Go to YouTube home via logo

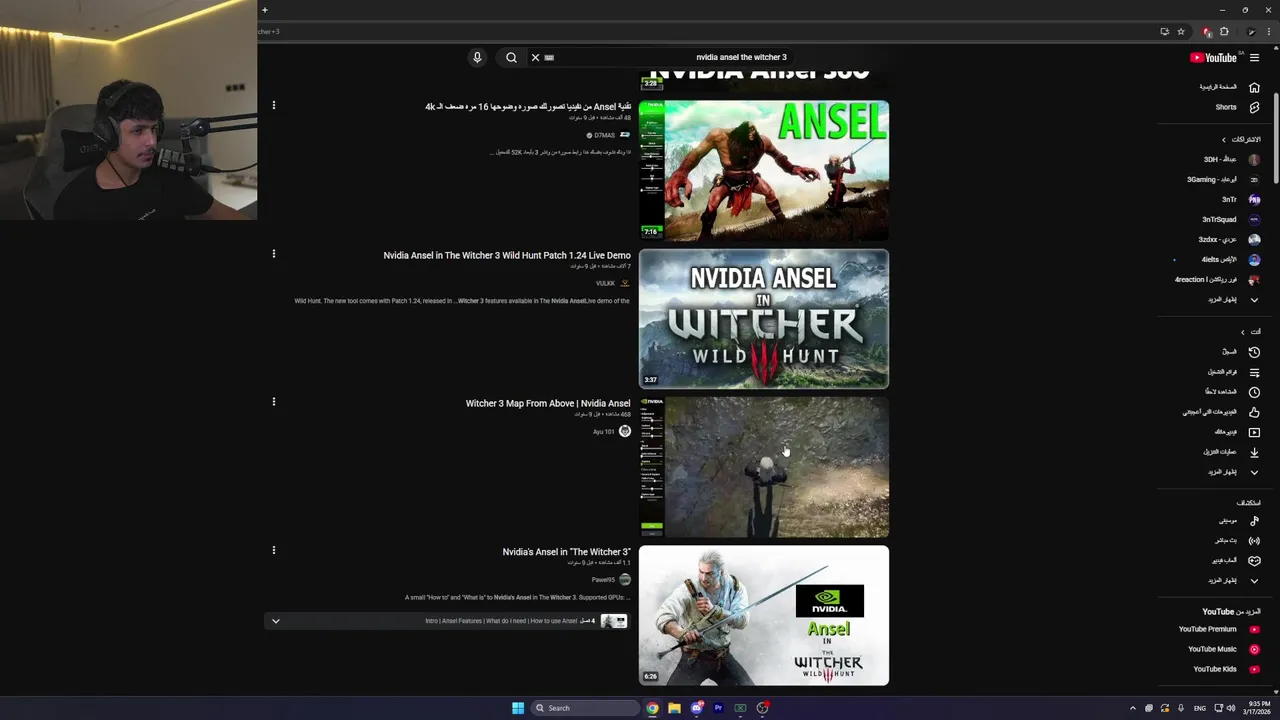(1213, 57)
